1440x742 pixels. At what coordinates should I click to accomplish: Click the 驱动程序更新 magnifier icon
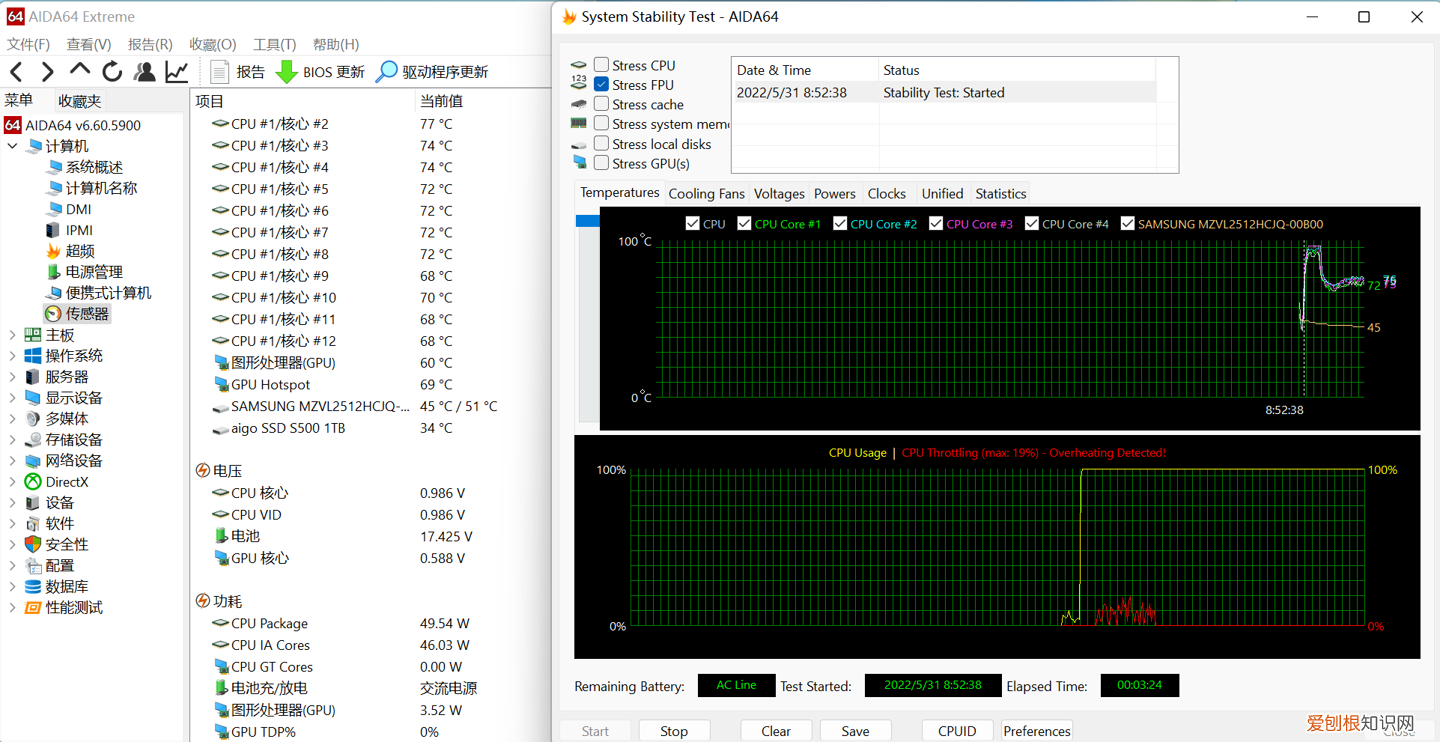click(386, 72)
